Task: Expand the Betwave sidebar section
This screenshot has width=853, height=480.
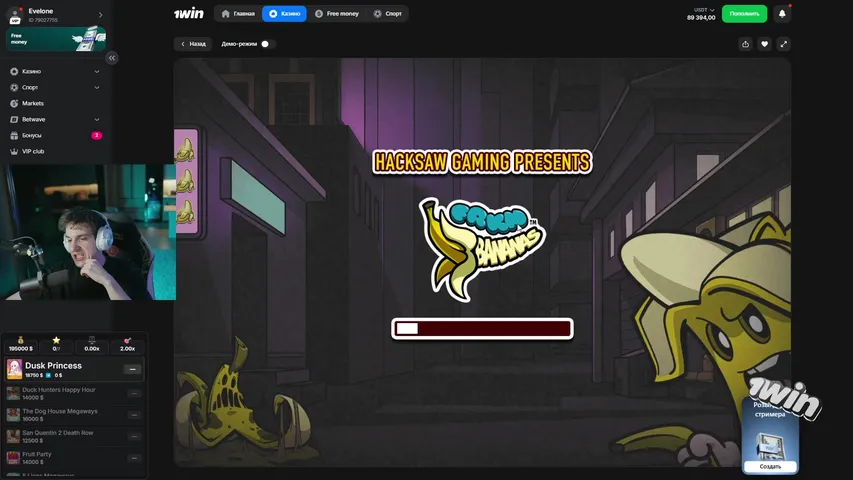Action: pyautogui.click(x=97, y=119)
